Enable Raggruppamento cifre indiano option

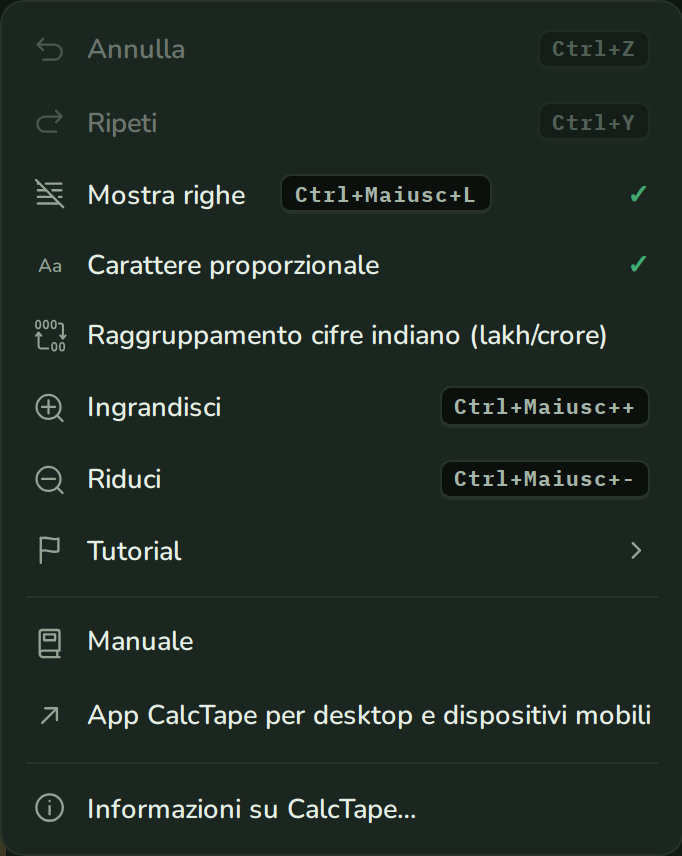click(341, 335)
